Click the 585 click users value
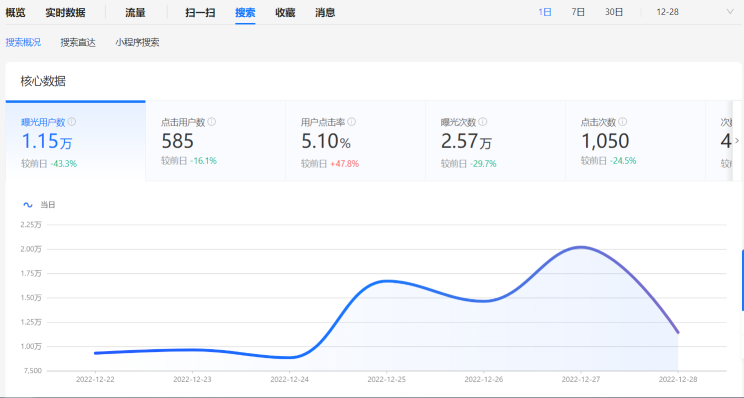 click(x=177, y=141)
